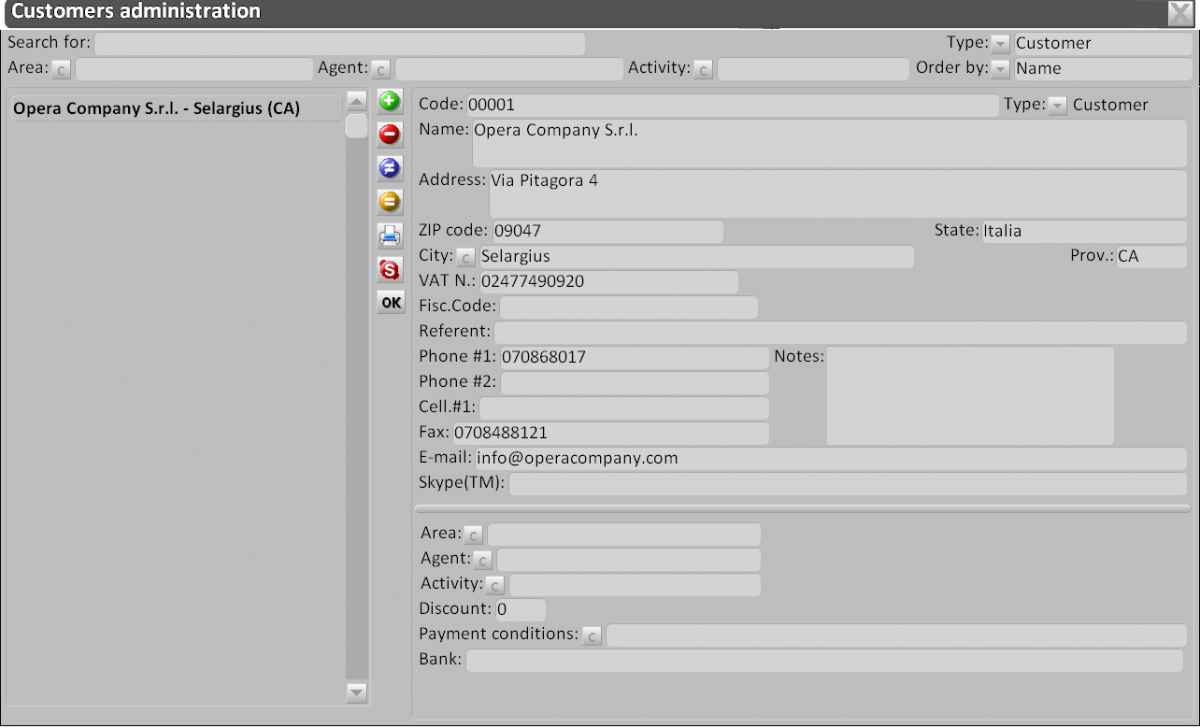Screen dimensions: 1200x728
Task: Click the Payment conditions lookup button
Action: tap(592, 636)
